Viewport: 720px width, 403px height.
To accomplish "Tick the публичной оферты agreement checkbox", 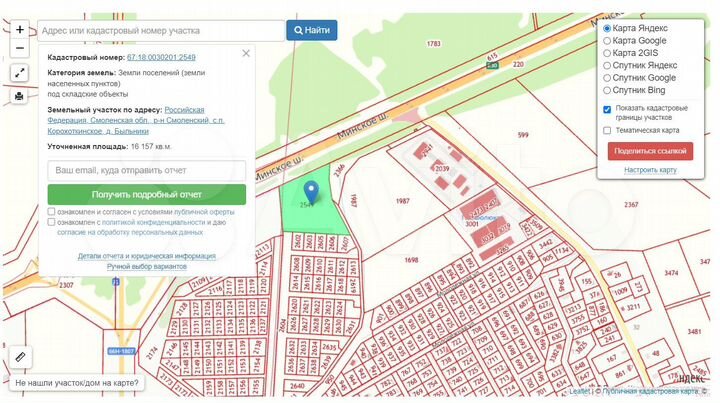I will coord(52,212).
